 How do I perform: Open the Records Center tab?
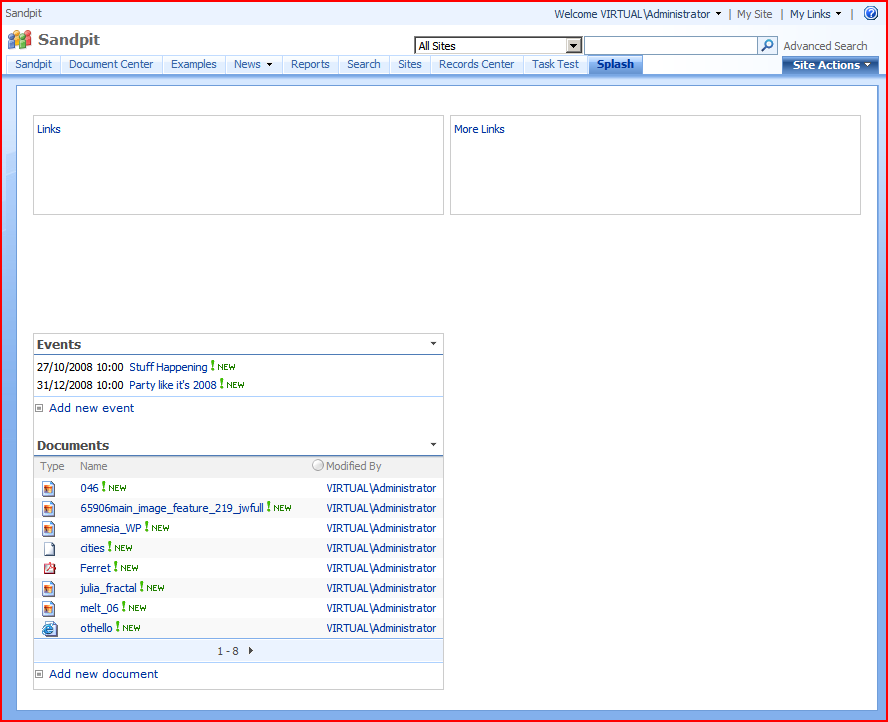[x=476, y=64]
